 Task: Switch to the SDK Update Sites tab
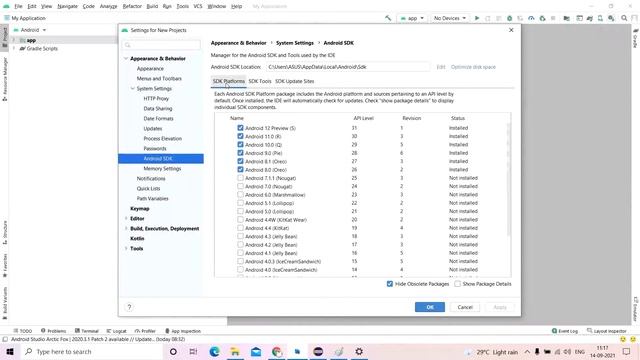(x=295, y=81)
